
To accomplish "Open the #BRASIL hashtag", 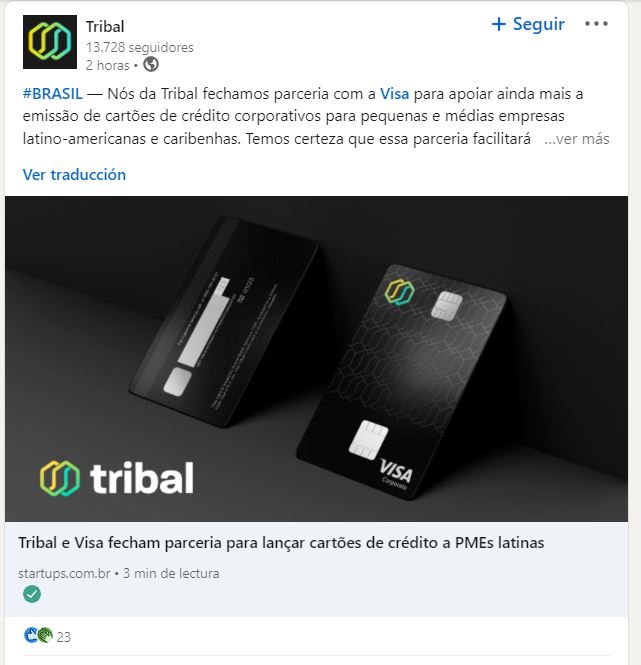I will pyautogui.click(x=53, y=93).
